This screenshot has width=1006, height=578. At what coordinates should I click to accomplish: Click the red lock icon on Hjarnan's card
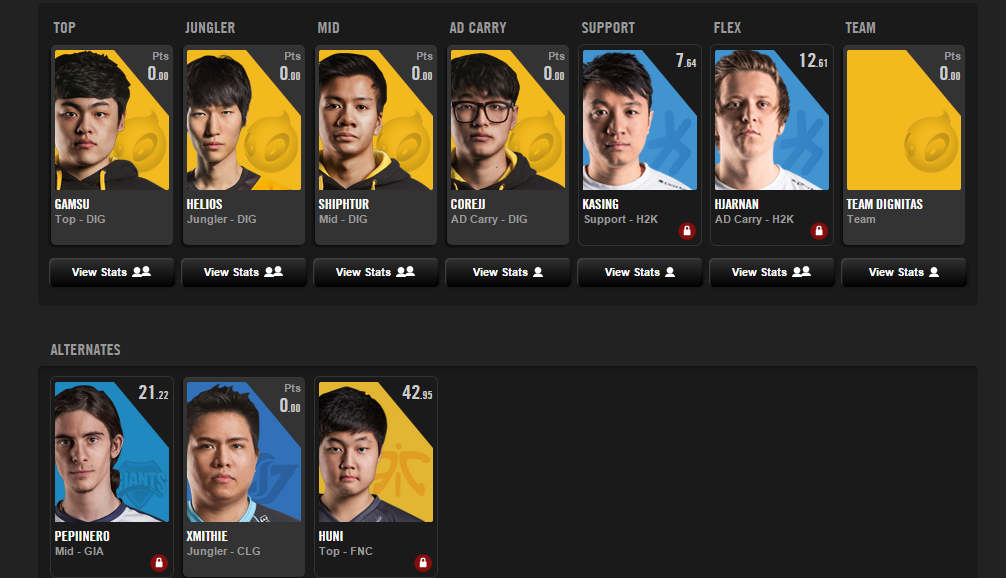[x=819, y=231]
